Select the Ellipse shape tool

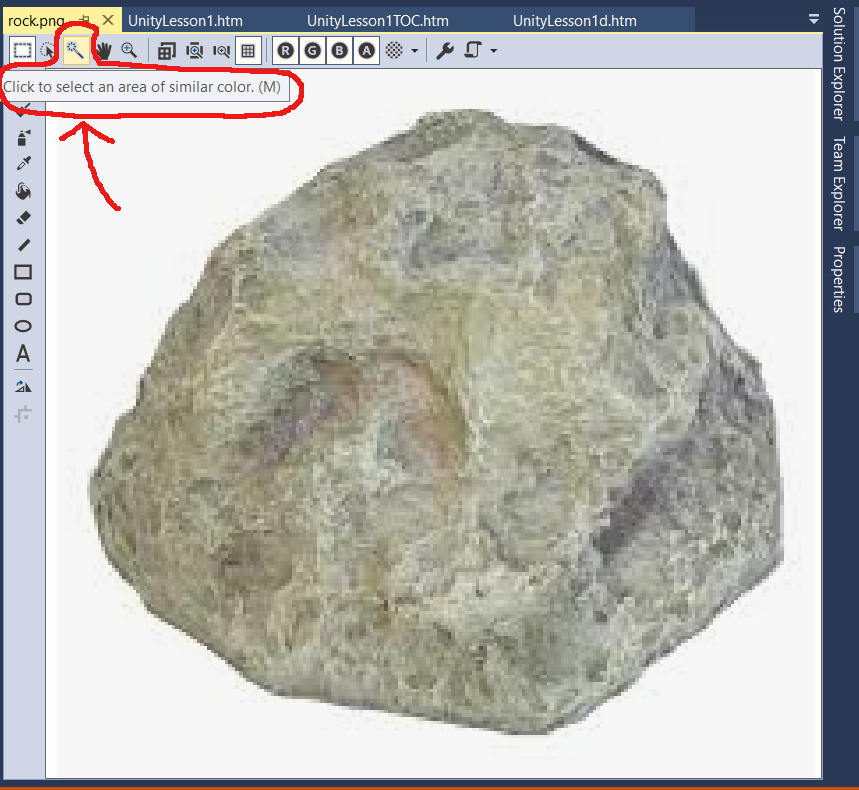(23, 327)
